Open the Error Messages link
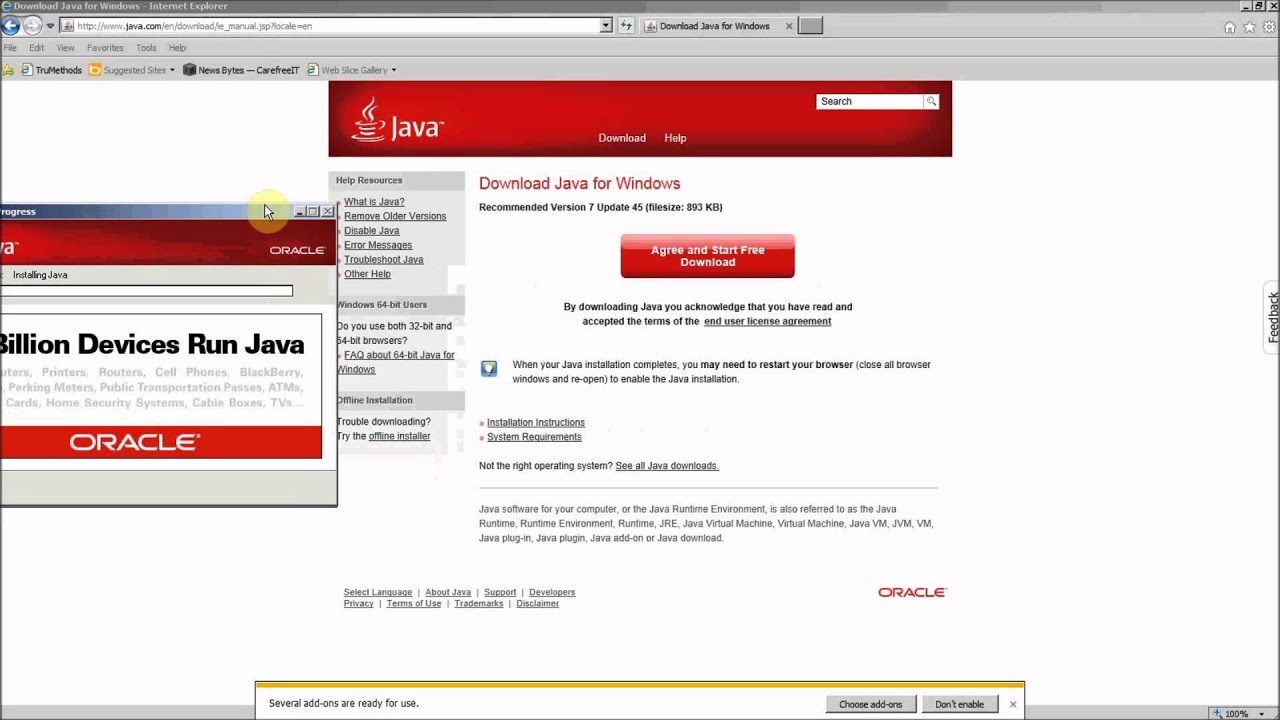The height and width of the screenshot is (720, 1280). click(378, 245)
